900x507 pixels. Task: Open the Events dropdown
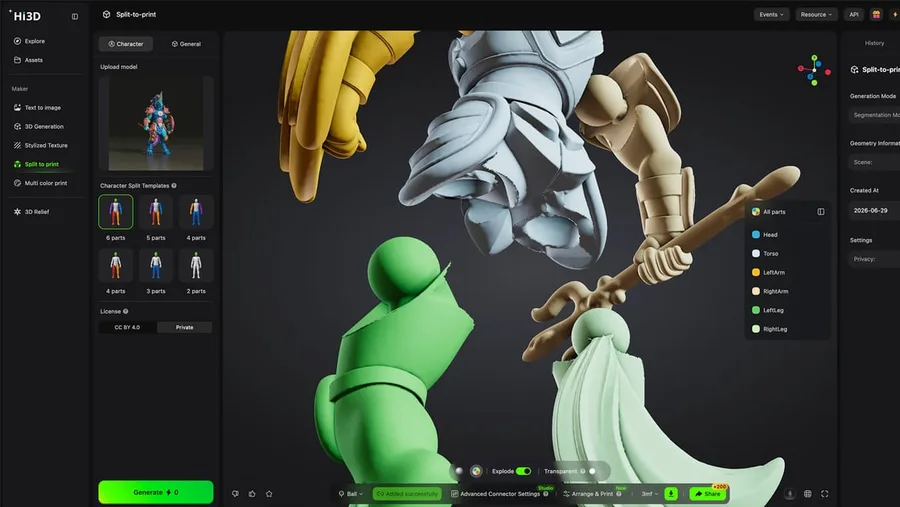click(771, 15)
